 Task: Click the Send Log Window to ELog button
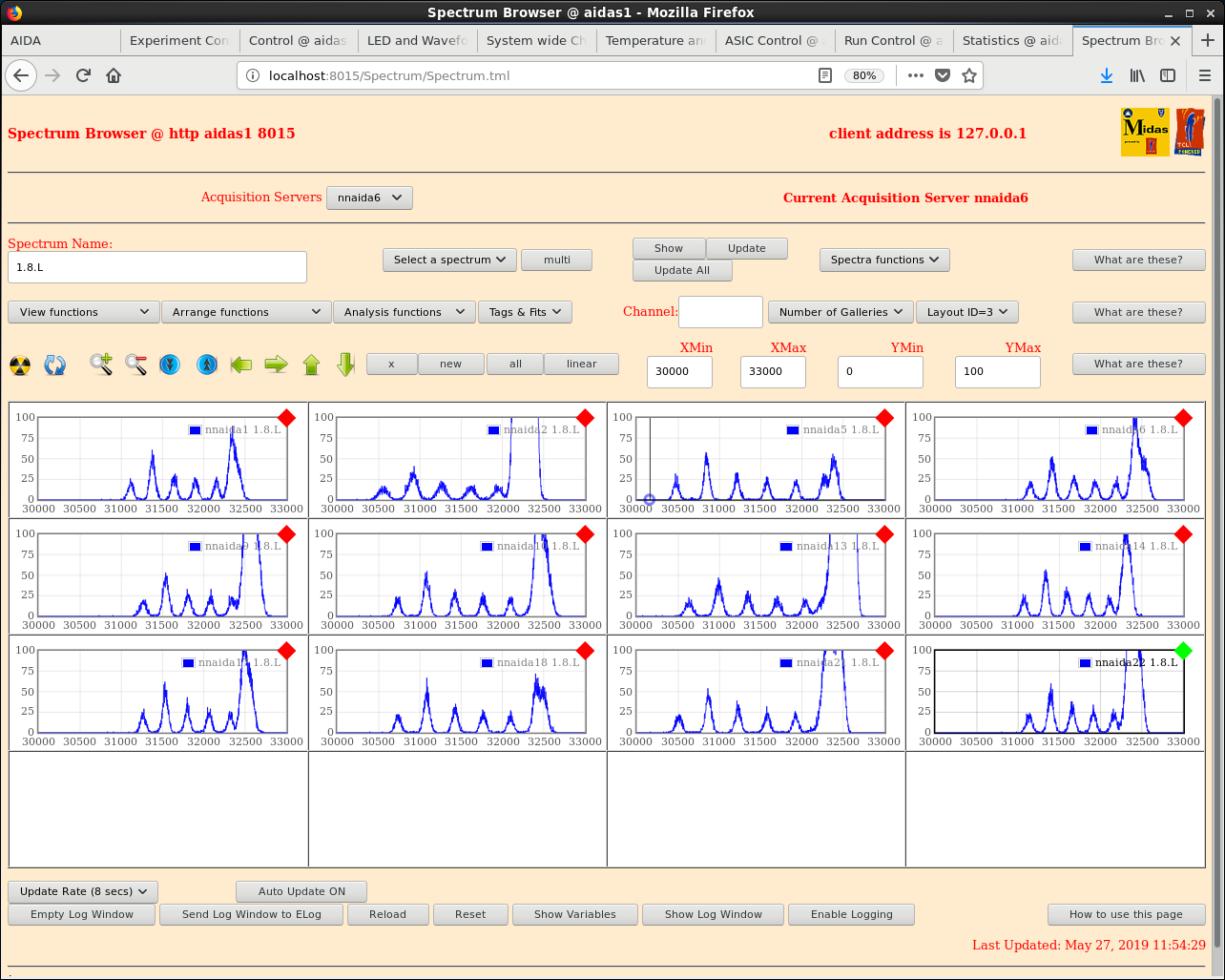252,914
